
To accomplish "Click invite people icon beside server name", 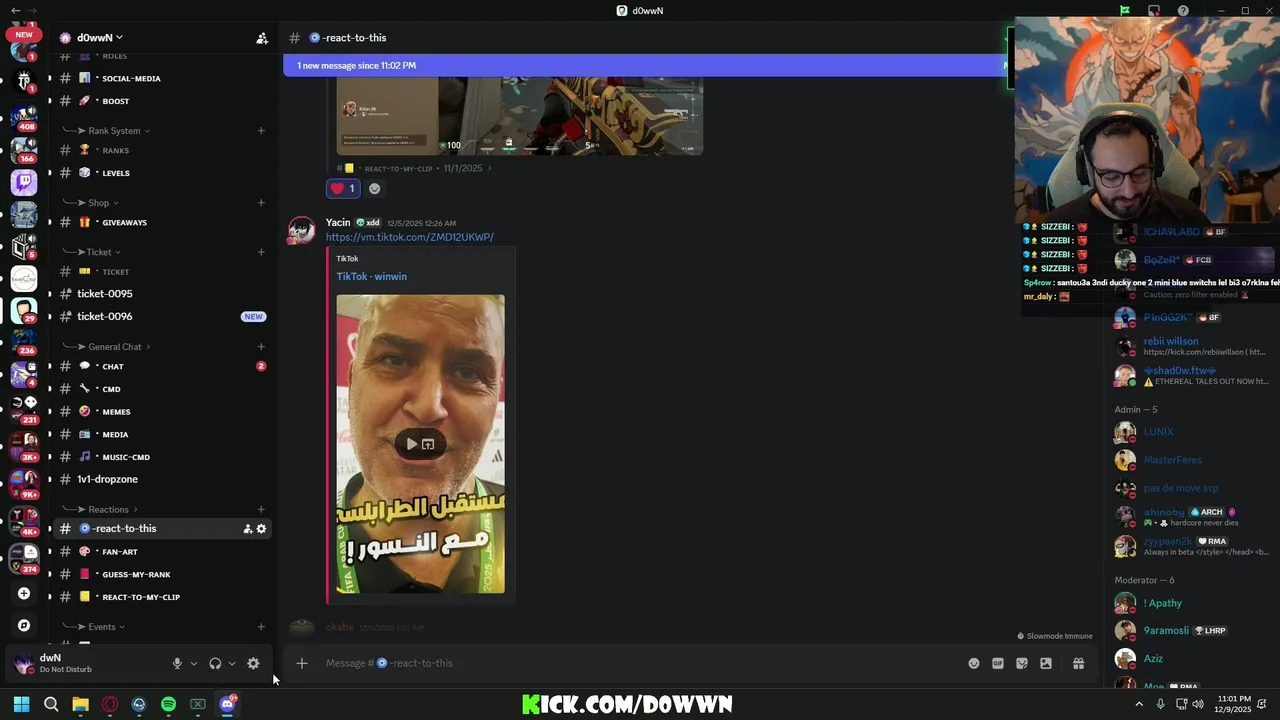I will 261,38.
